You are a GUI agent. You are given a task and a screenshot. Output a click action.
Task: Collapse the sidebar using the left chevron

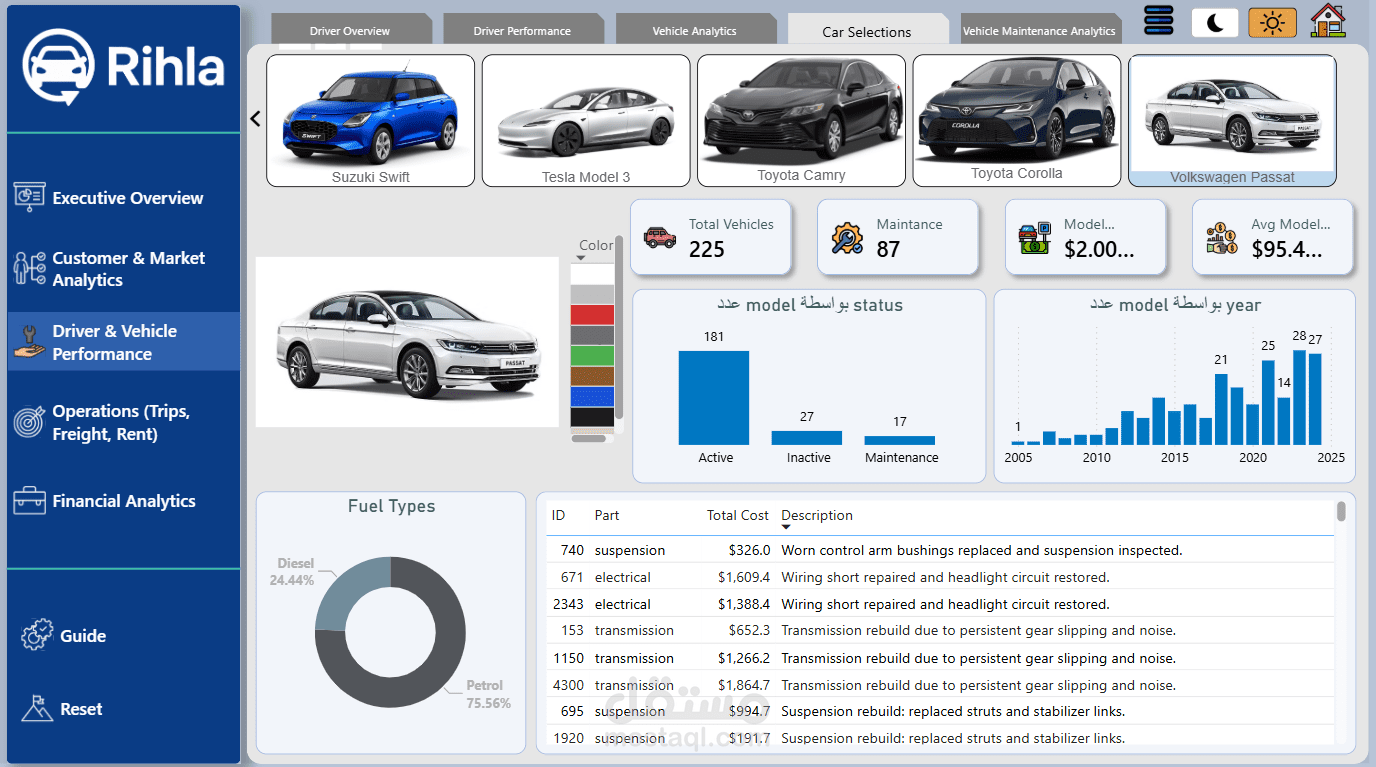pyautogui.click(x=255, y=118)
